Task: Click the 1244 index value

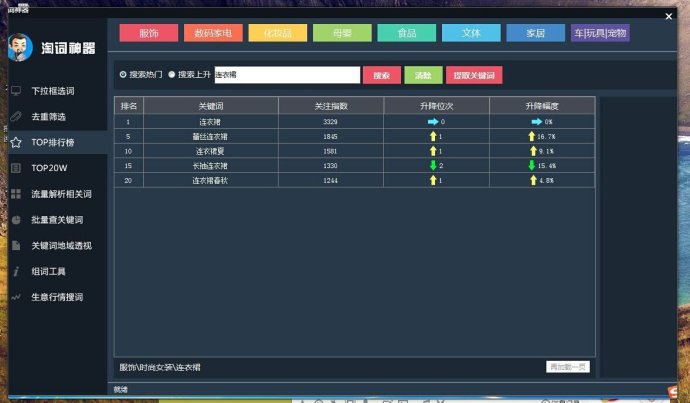Action: [x=330, y=180]
